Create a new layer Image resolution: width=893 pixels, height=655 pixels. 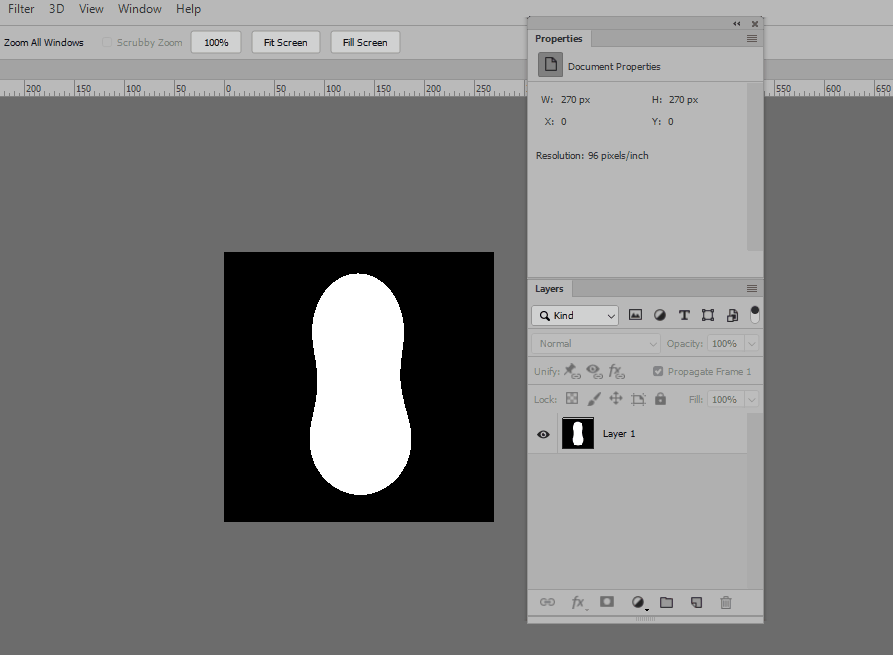click(x=696, y=602)
